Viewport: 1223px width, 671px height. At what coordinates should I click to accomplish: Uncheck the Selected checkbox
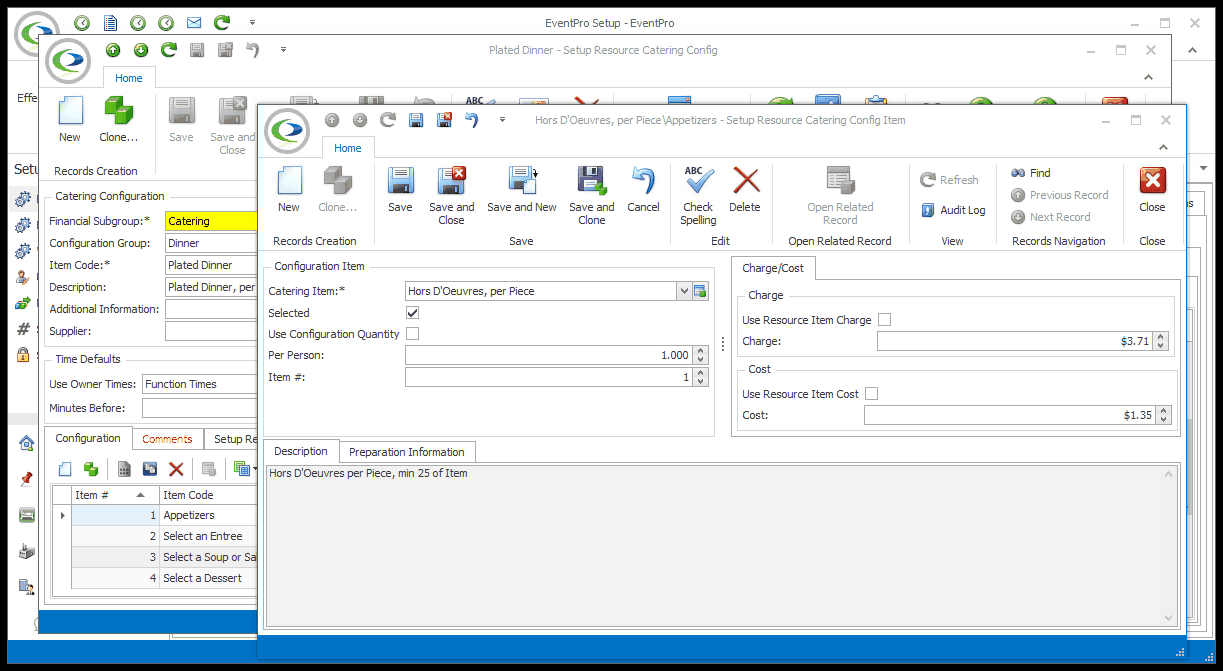click(412, 313)
